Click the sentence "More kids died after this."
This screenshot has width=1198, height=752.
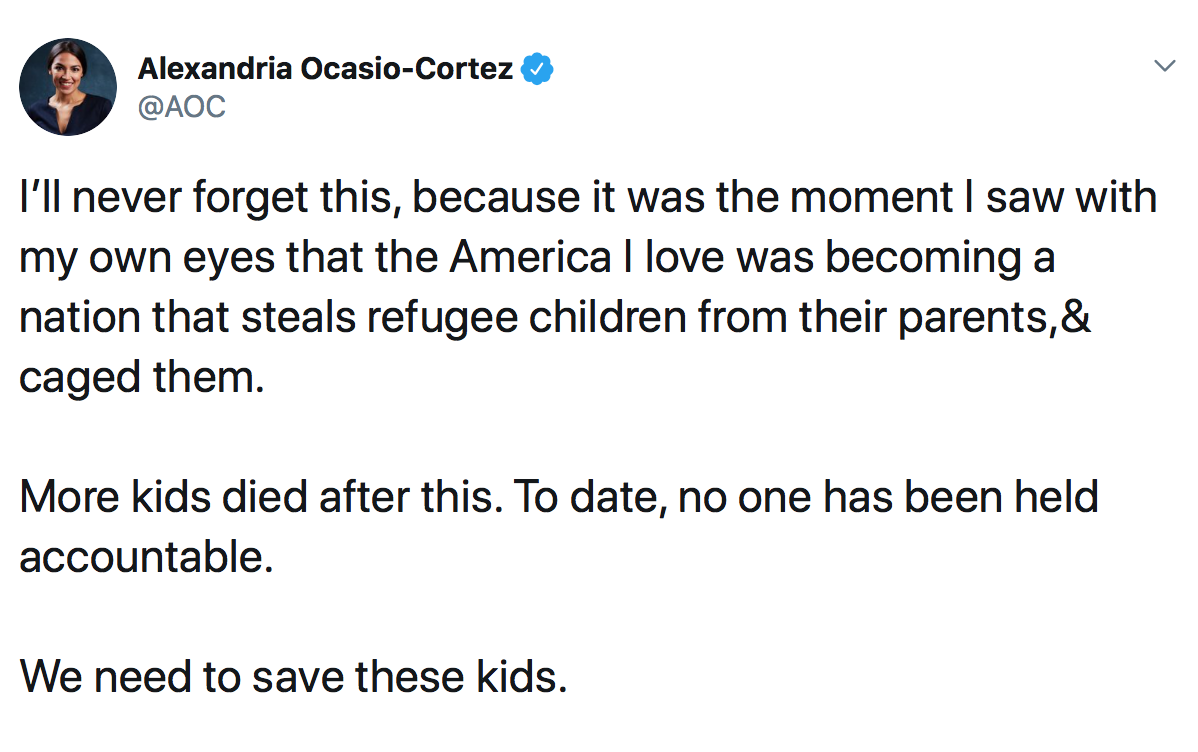click(261, 497)
